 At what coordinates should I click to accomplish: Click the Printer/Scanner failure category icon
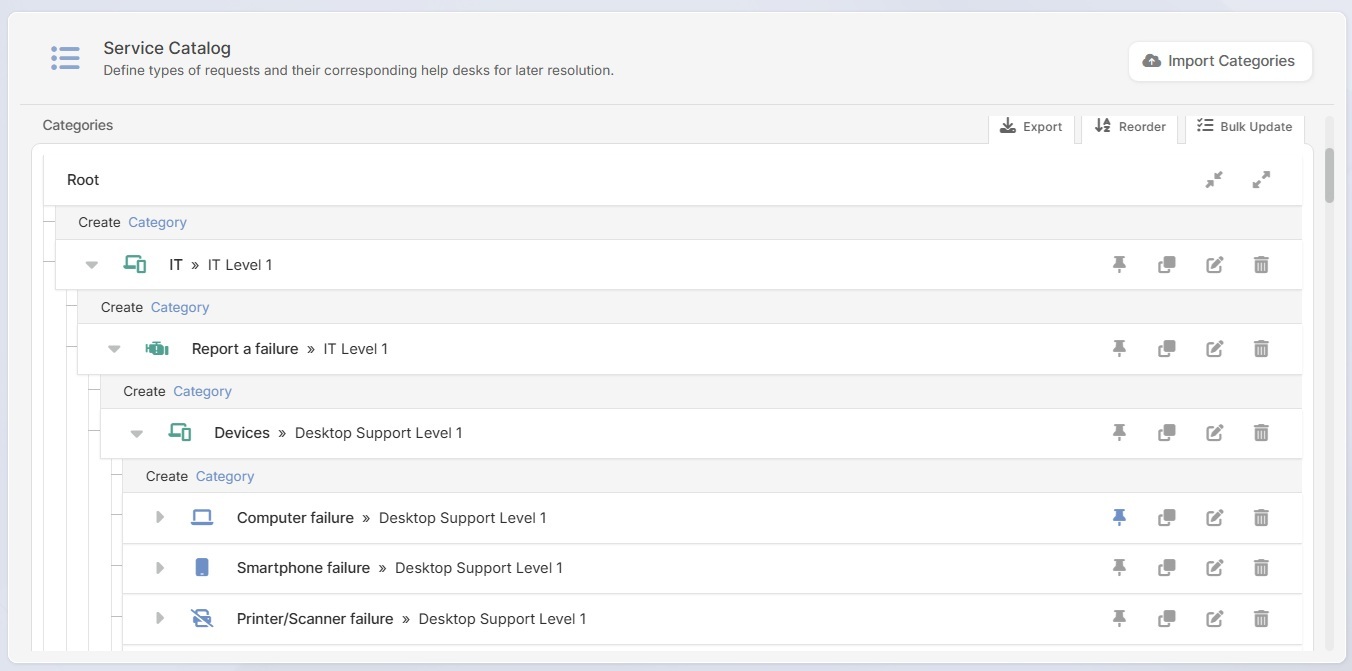click(203, 618)
